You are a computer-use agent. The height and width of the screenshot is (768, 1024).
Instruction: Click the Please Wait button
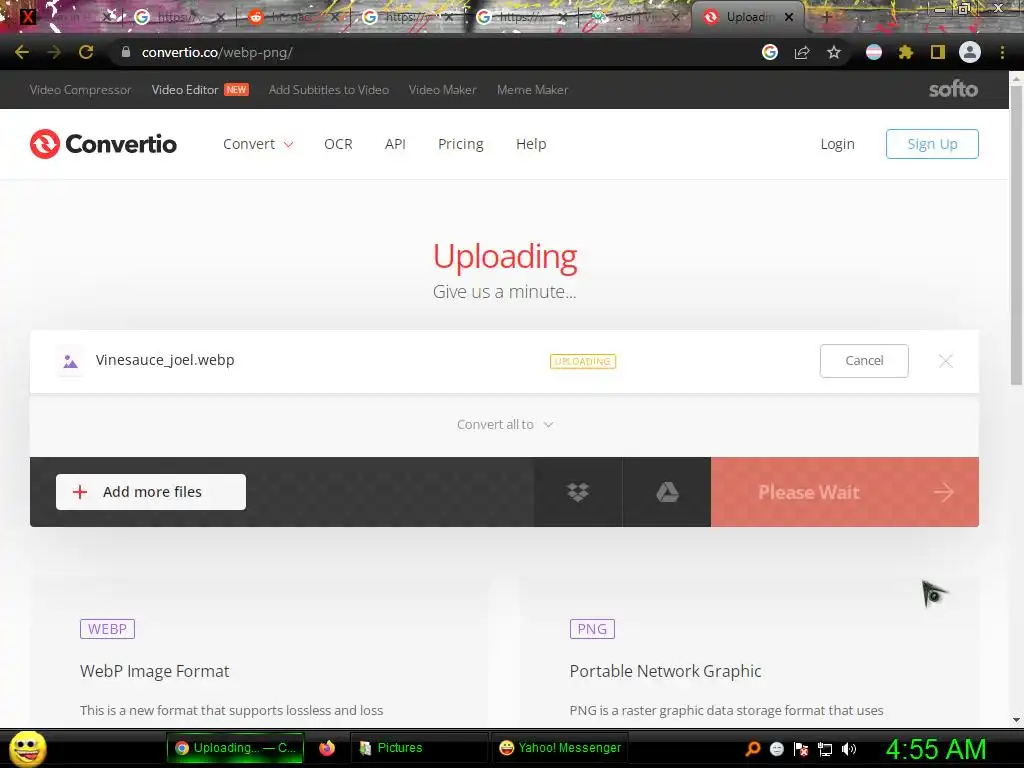tap(844, 492)
